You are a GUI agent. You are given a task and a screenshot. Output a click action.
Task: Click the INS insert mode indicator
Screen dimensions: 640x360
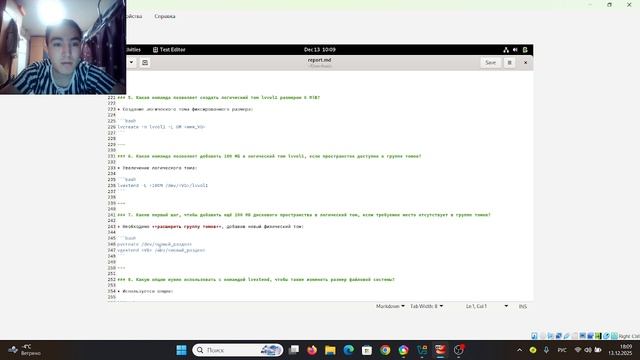pos(522,306)
